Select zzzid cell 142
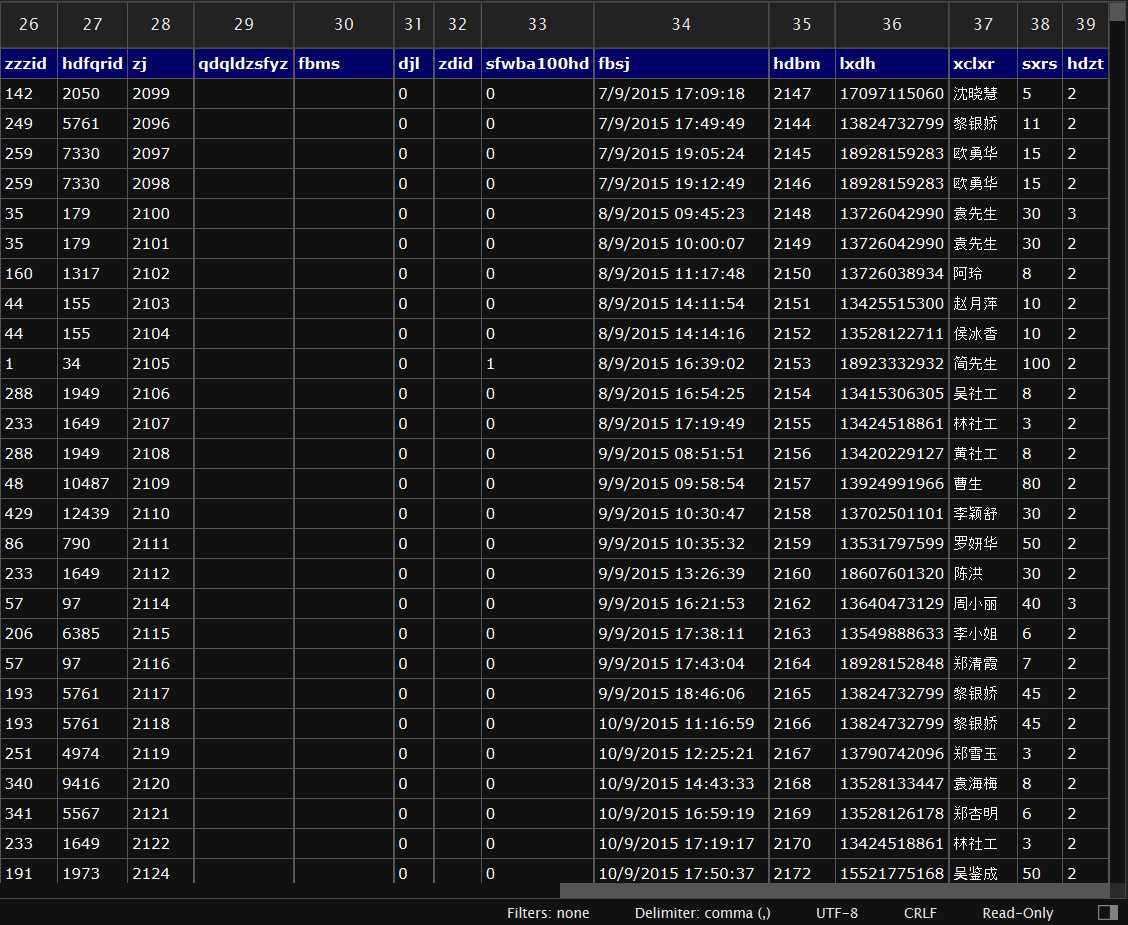This screenshot has height=925, width=1128. (29, 94)
